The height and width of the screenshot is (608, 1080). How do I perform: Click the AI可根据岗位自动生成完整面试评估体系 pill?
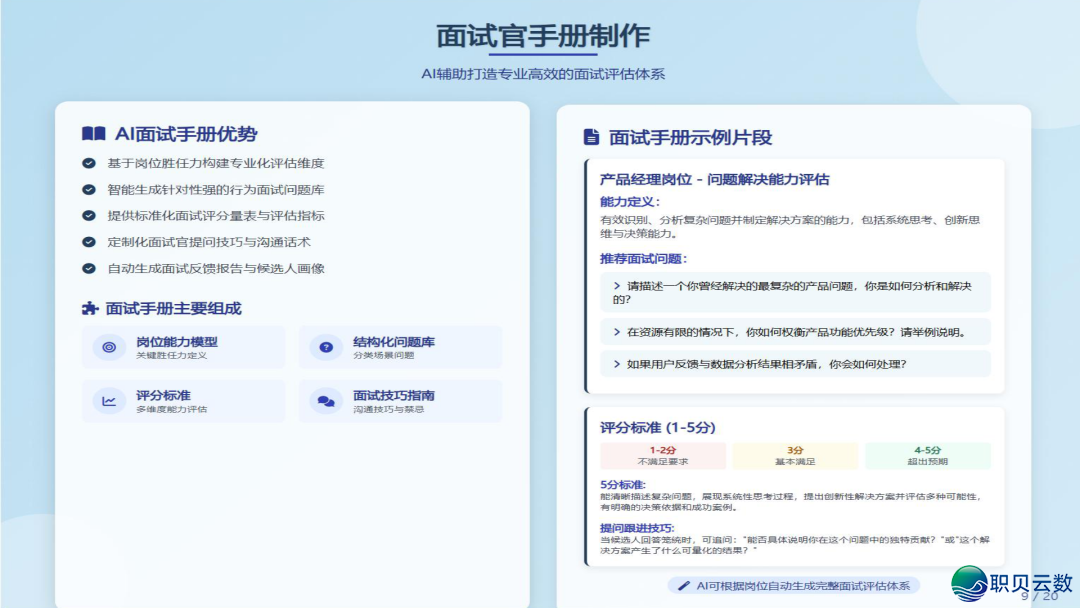793,585
